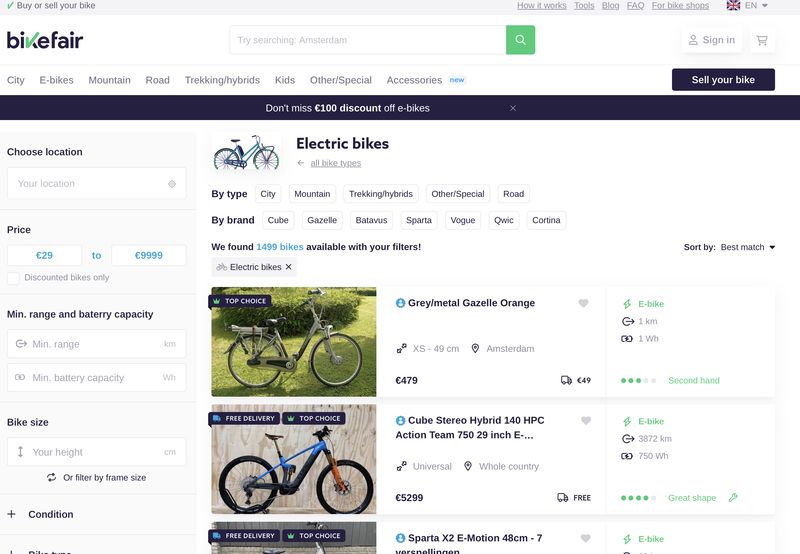Click location pin icon beside Amsterdam
Screen dimensions: 800x554
[475, 348]
